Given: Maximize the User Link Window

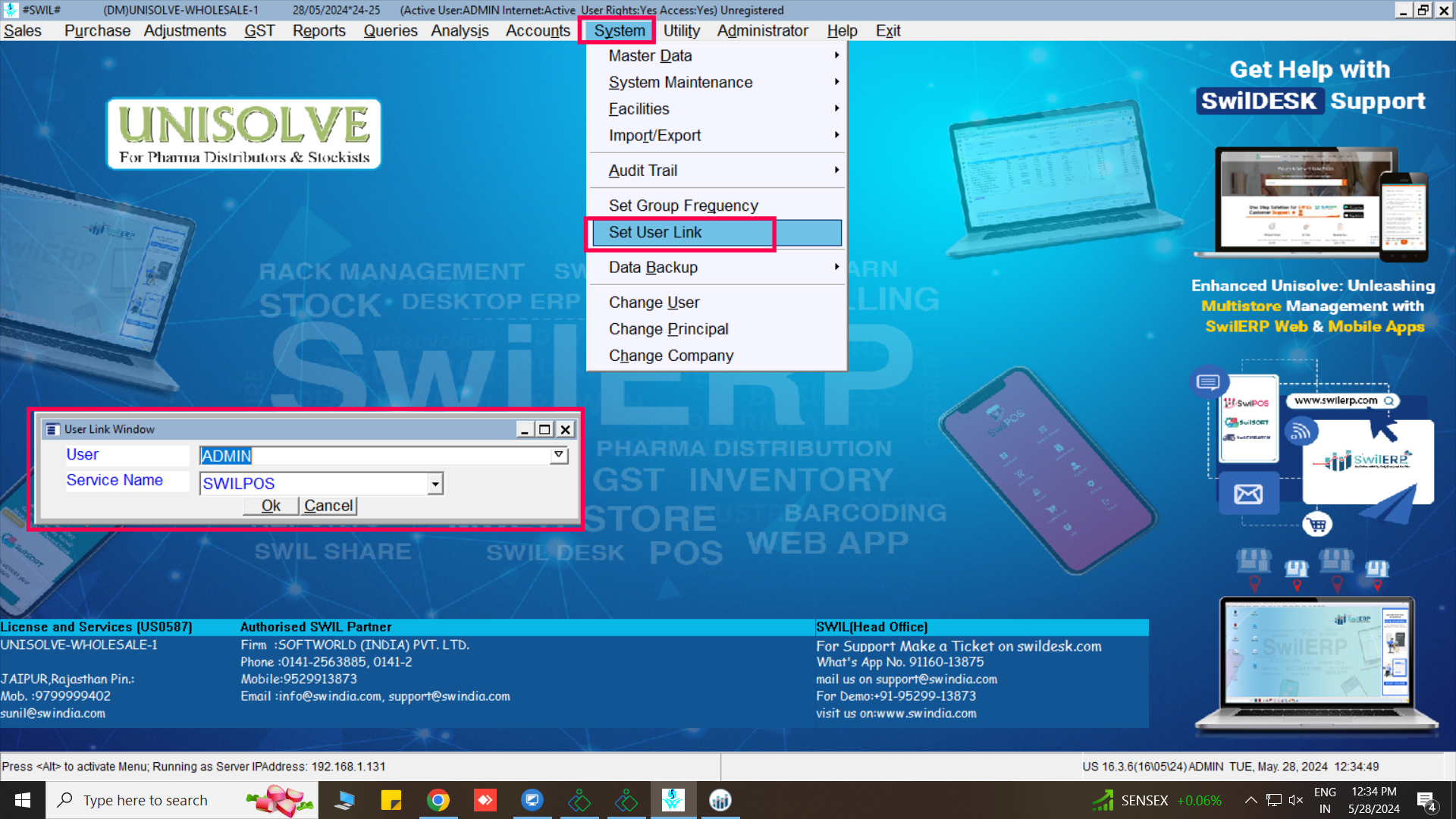Looking at the screenshot, I should (544, 429).
